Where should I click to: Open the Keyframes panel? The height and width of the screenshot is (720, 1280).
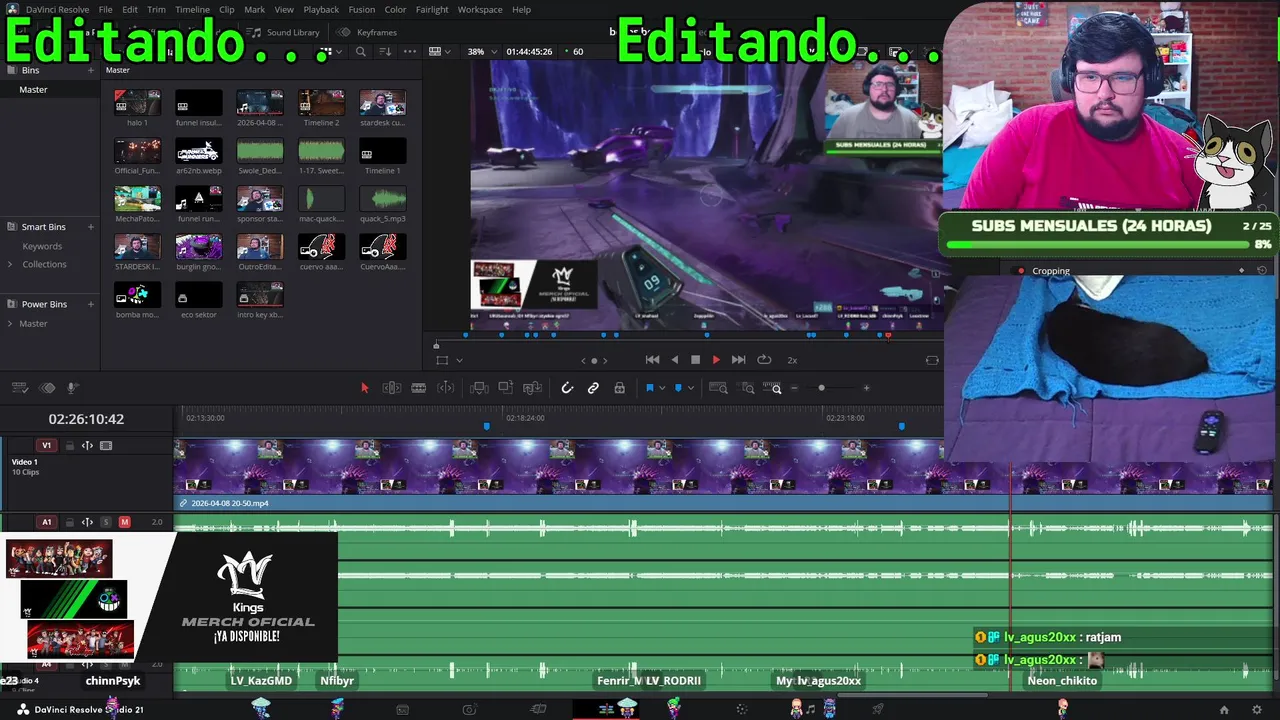coord(368,32)
